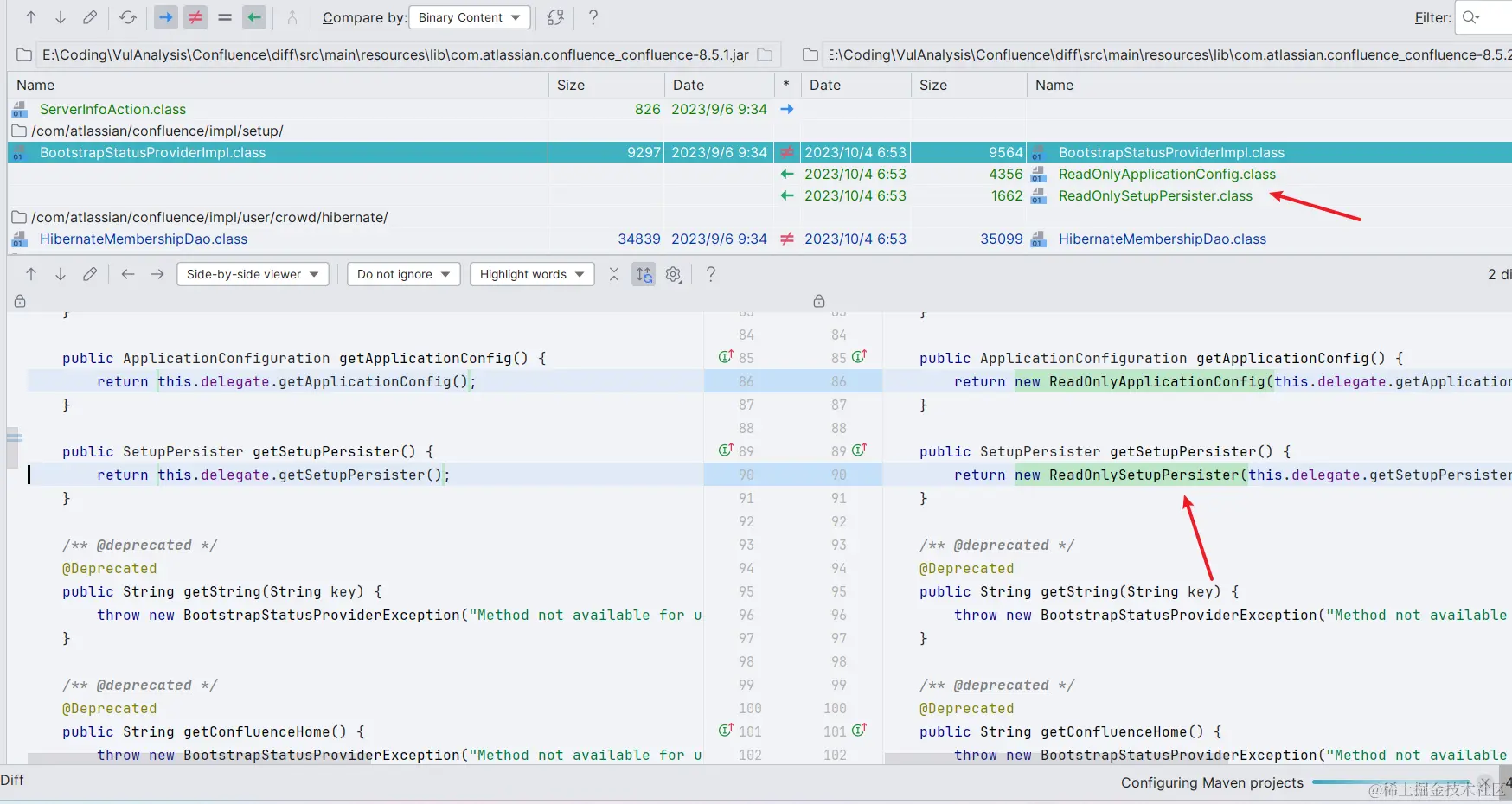Viewport: 1512px width, 804px height.
Task: Open the Highlight words dropdown
Action: coord(532,274)
